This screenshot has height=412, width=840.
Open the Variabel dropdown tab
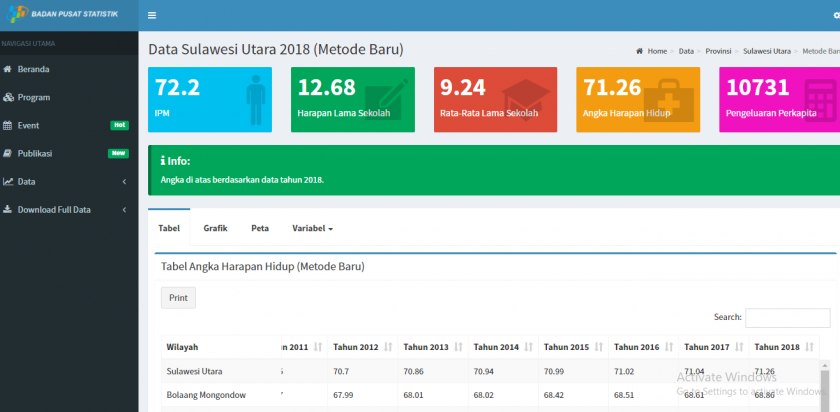pos(312,228)
